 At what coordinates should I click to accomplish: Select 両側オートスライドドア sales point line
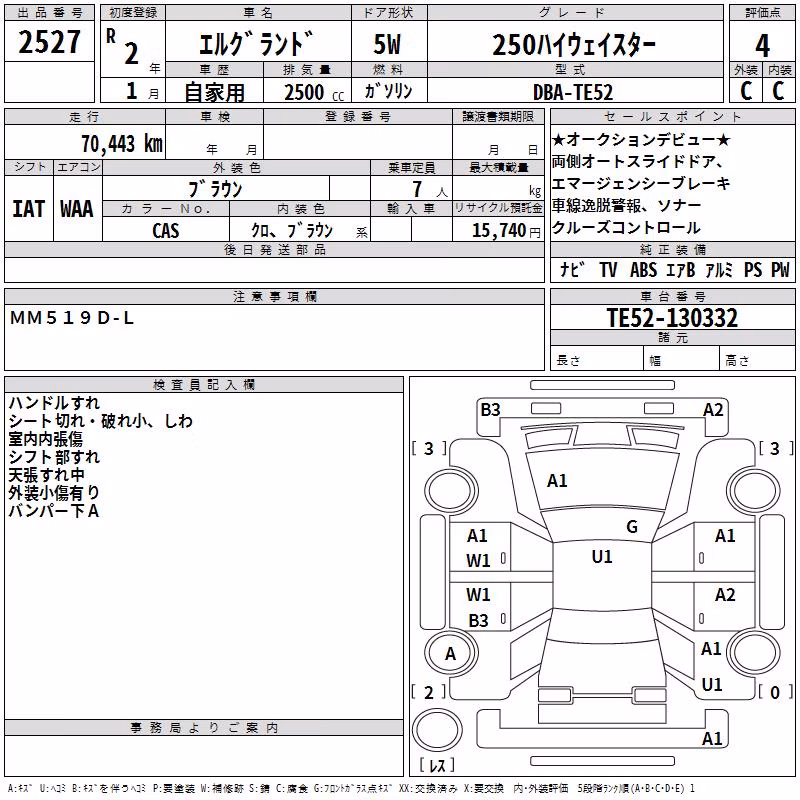click(x=637, y=161)
